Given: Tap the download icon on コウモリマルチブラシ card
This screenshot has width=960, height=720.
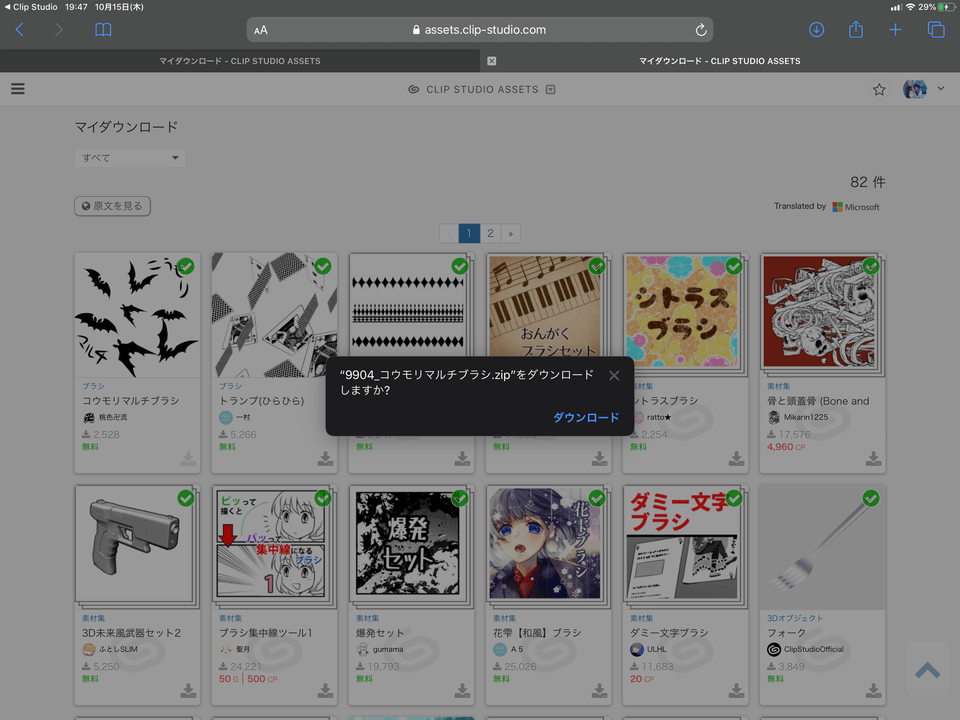Looking at the screenshot, I should (187, 459).
